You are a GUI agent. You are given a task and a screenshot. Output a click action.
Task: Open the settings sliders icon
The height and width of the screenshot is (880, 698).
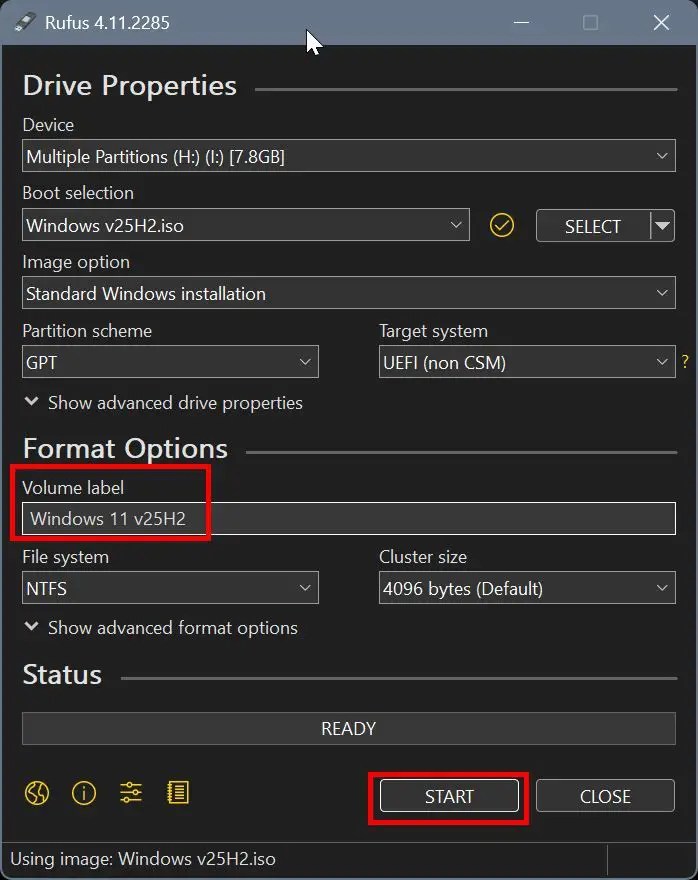pos(131,793)
